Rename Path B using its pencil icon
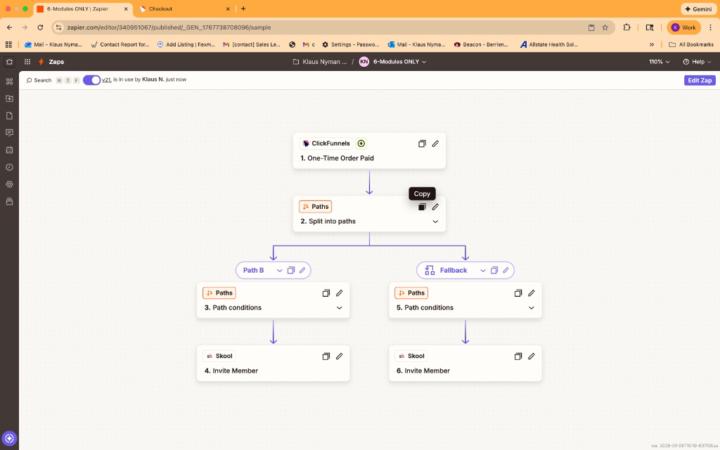The width and height of the screenshot is (720, 450). (x=302, y=270)
